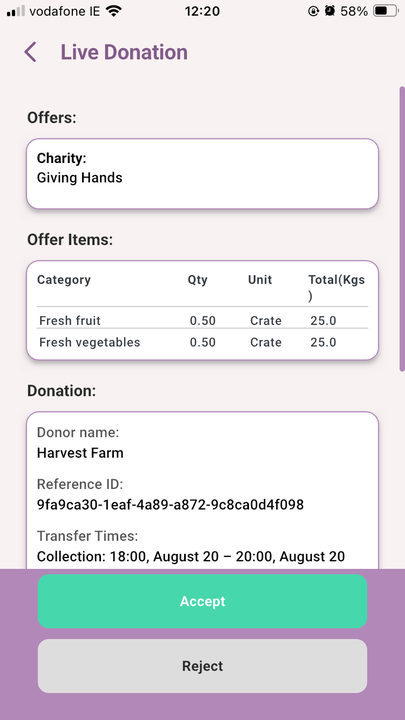Image resolution: width=405 pixels, height=720 pixels.
Task: Click the Unit column header
Action: tap(260, 280)
